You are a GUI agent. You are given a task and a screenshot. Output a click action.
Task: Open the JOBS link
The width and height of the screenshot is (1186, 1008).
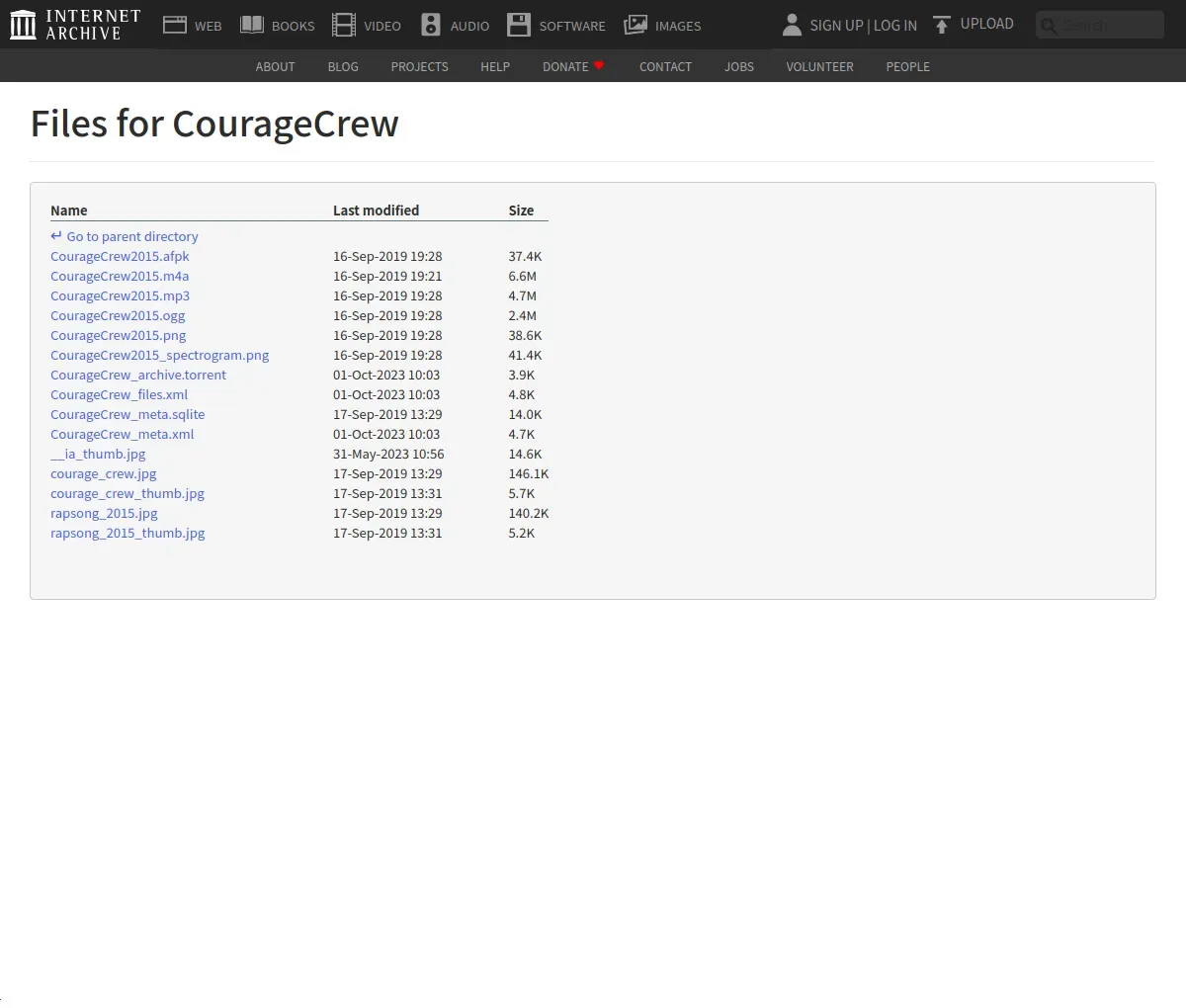[x=739, y=66]
